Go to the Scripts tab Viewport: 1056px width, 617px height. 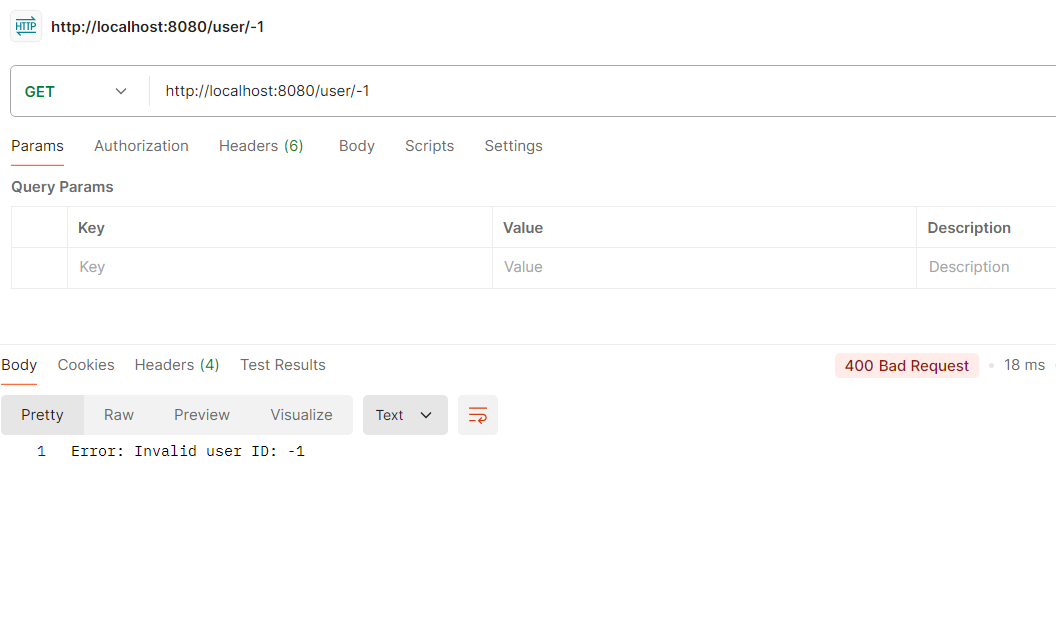tap(429, 146)
